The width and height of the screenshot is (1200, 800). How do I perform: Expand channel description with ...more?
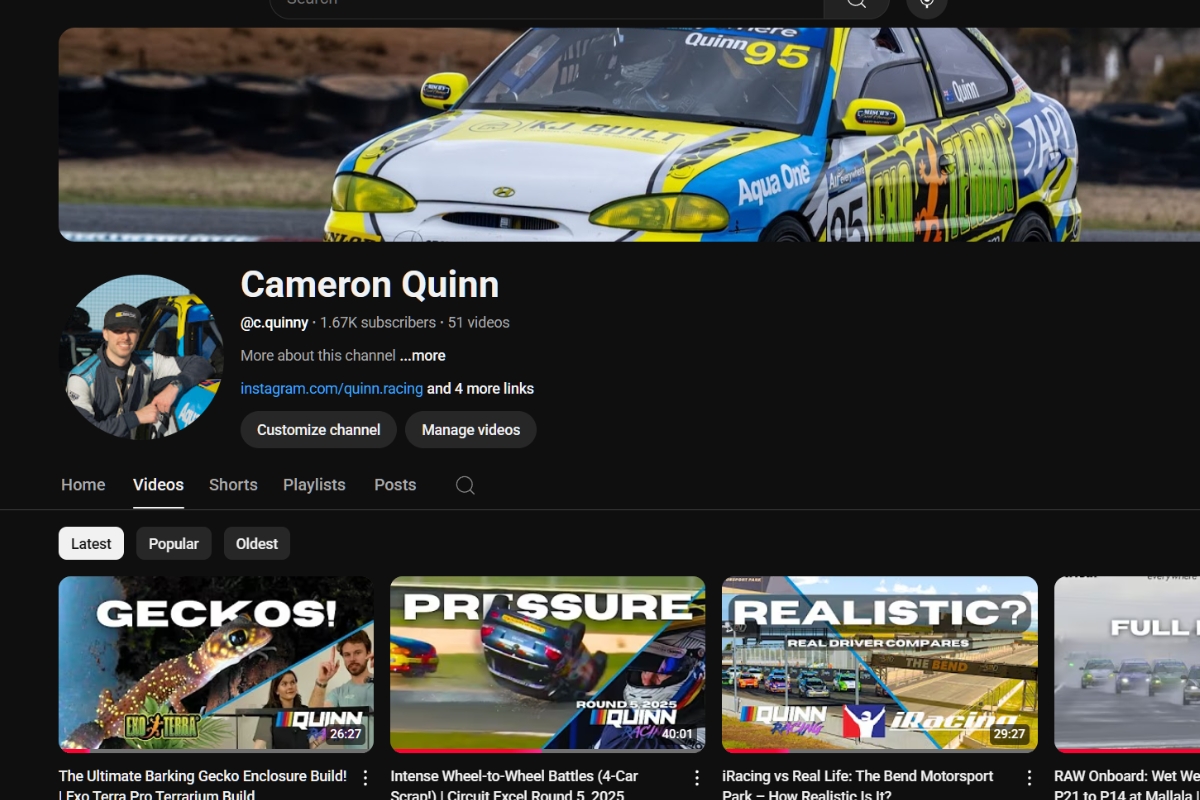point(422,356)
